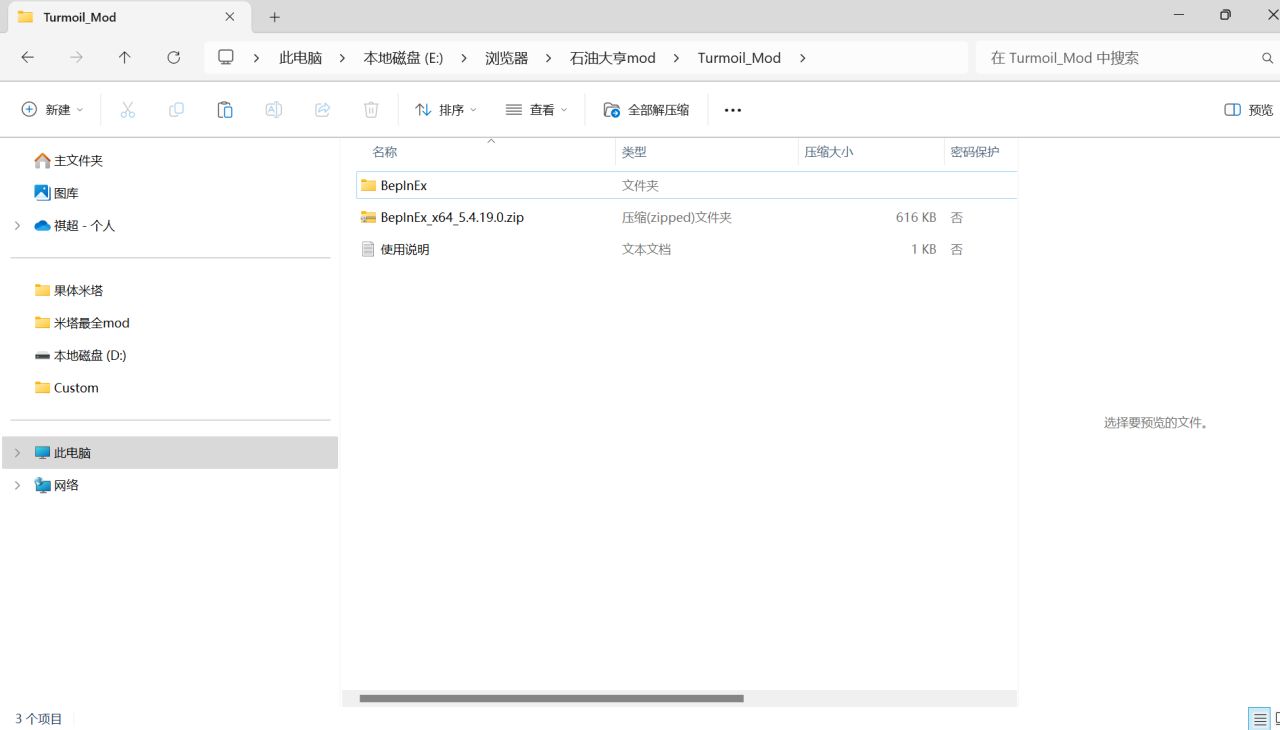
Task: Navigate to 浏览器 breadcrumb
Action: point(506,58)
